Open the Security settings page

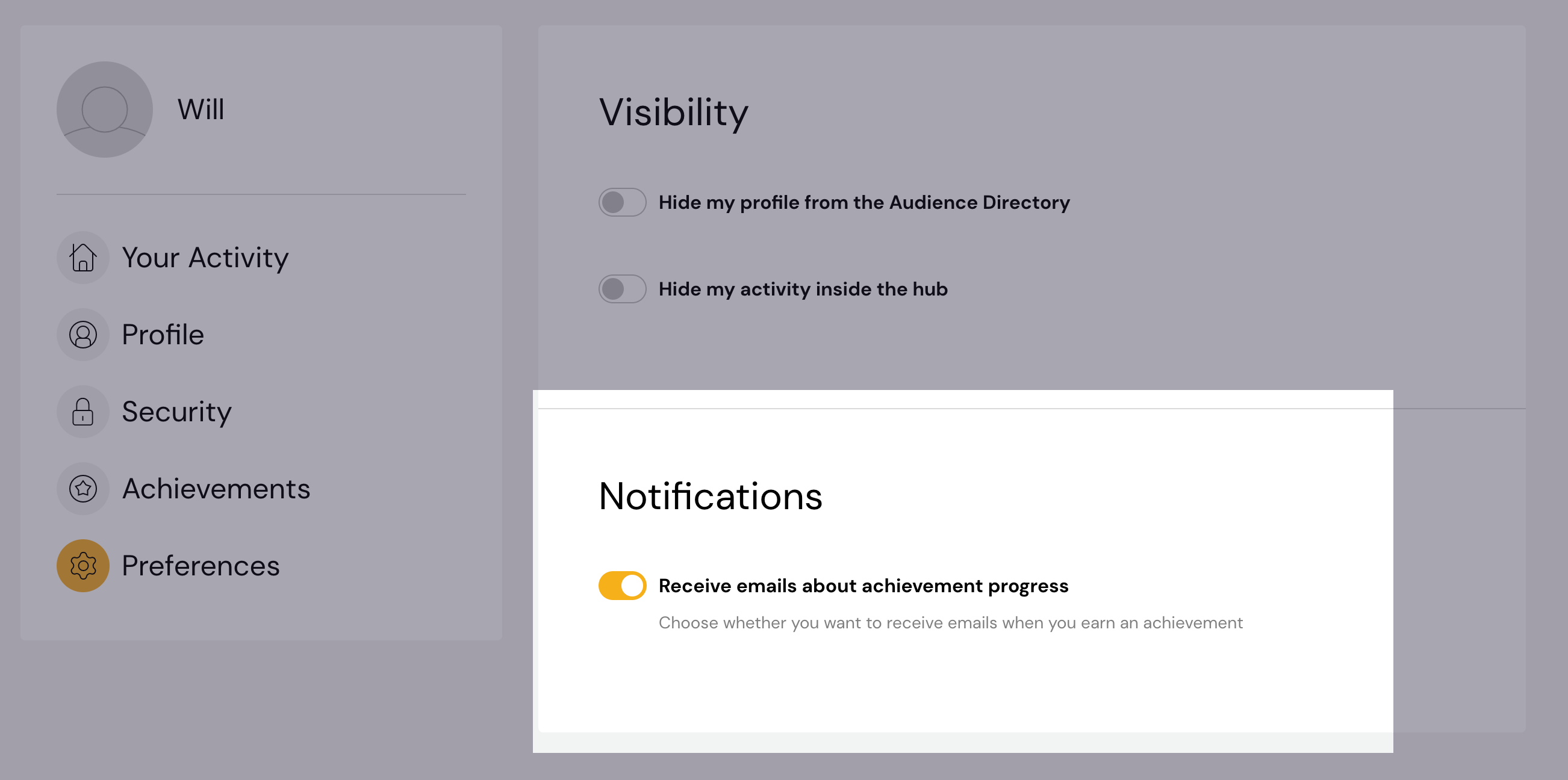click(176, 412)
